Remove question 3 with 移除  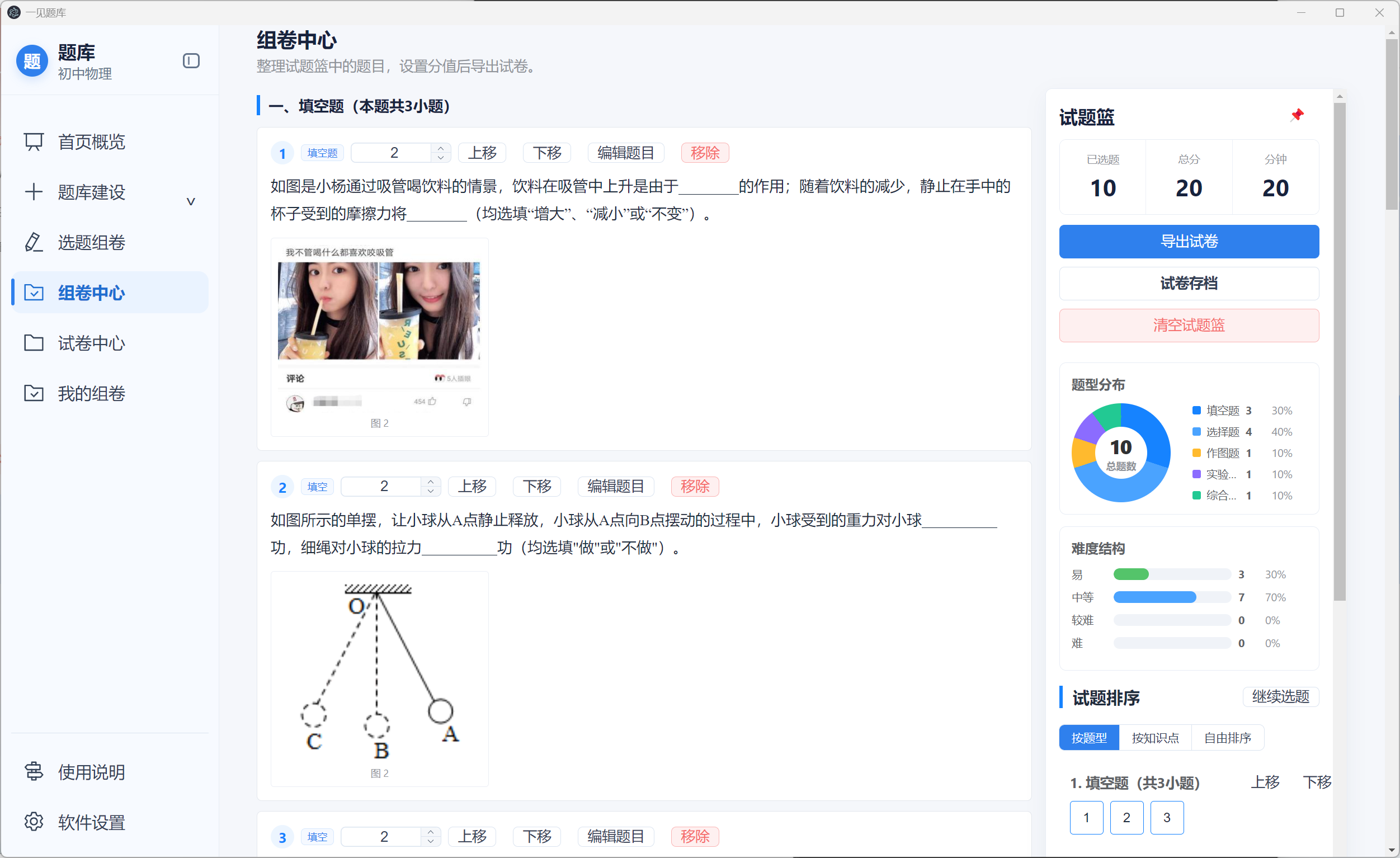695,836
